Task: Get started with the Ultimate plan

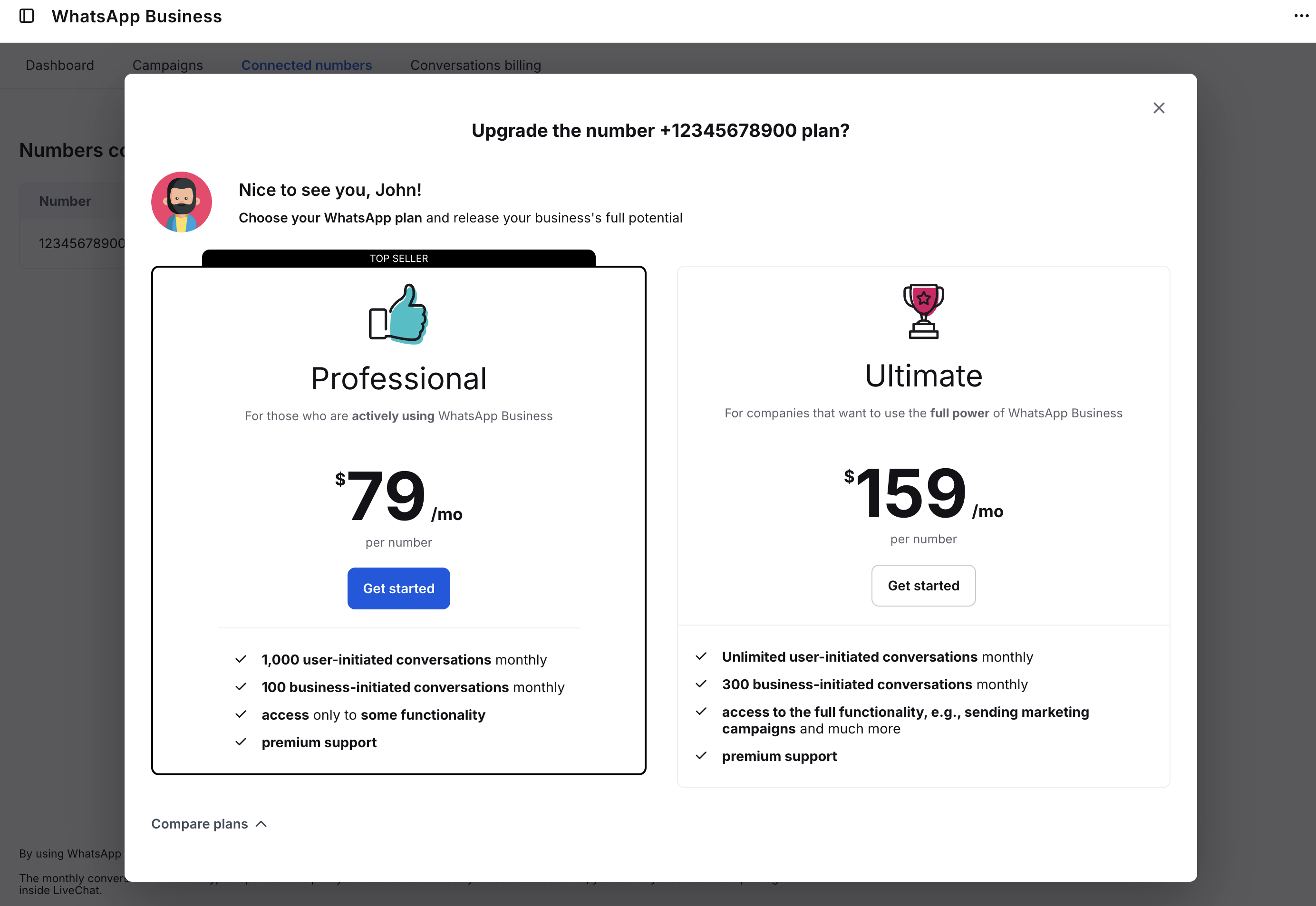Action: [923, 586]
